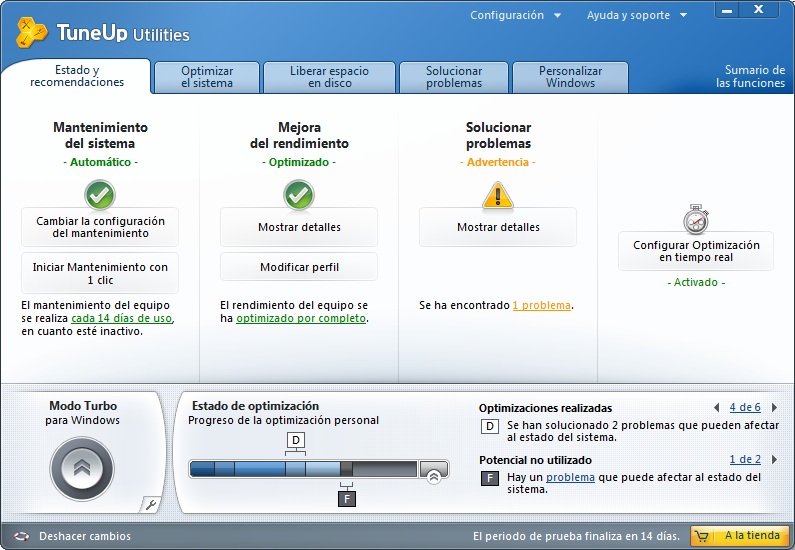Open the Configuración dropdown menu

pyautogui.click(x=515, y=15)
